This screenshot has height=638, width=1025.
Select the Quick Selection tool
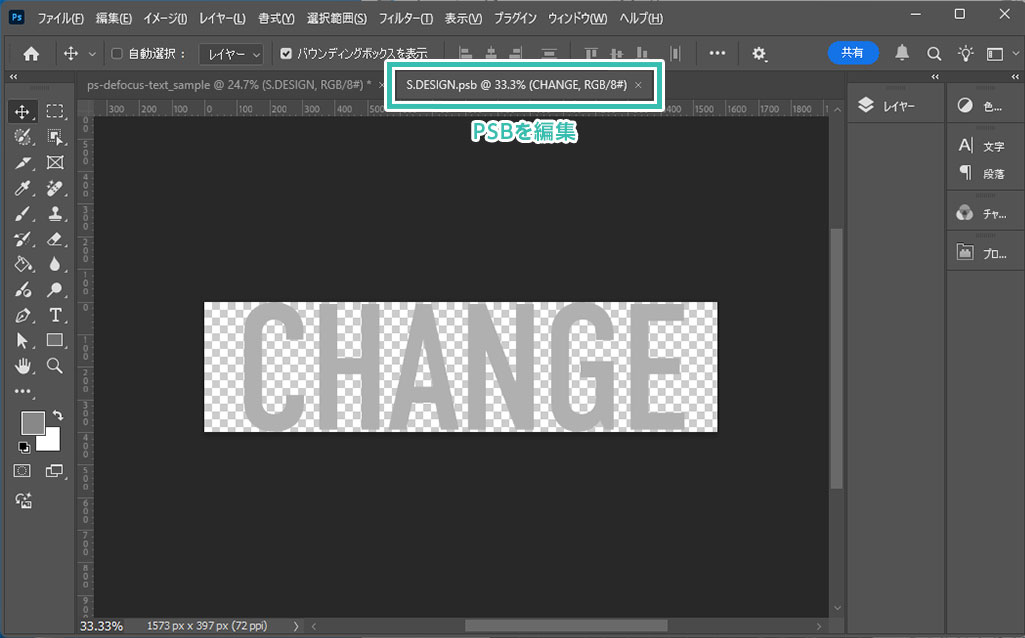(x=22, y=137)
